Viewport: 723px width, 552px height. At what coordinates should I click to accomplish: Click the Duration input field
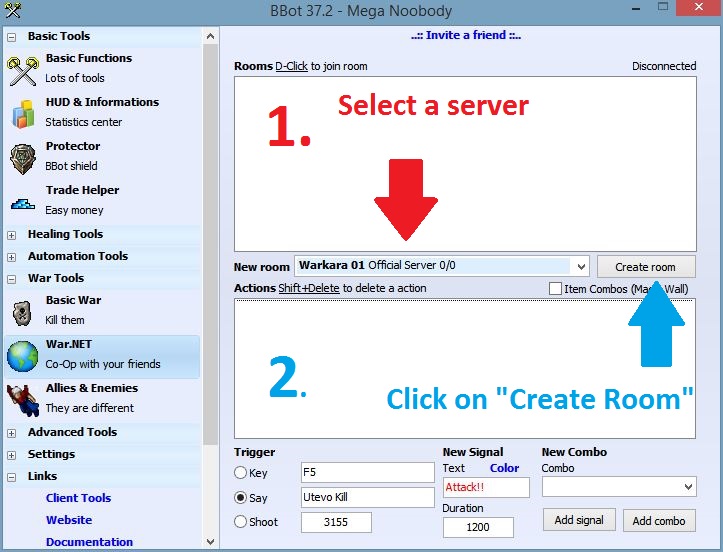(x=477, y=527)
